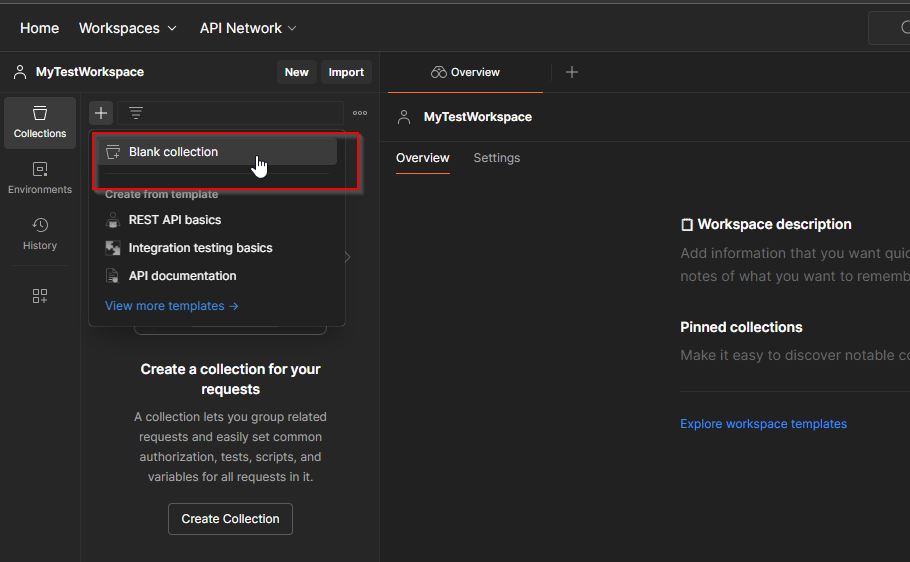The width and height of the screenshot is (910, 562).
Task: Click the plus button to create collection
Action: 101,113
